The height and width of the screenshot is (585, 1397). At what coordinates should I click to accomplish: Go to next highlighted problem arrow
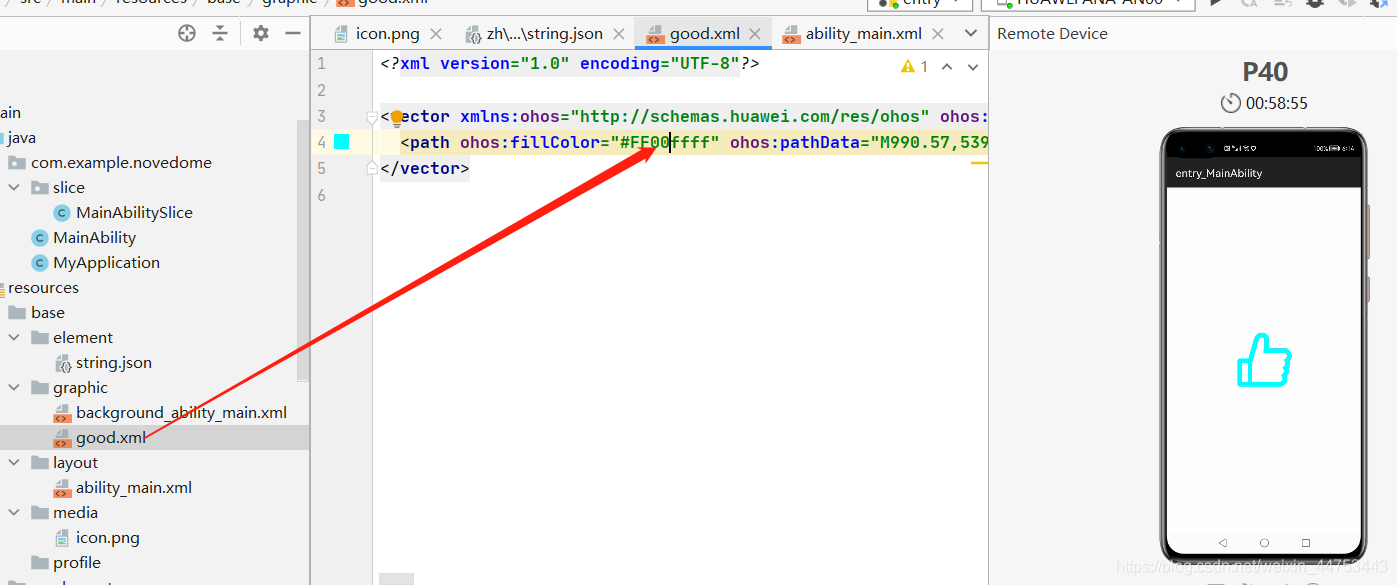click(972, 67)
